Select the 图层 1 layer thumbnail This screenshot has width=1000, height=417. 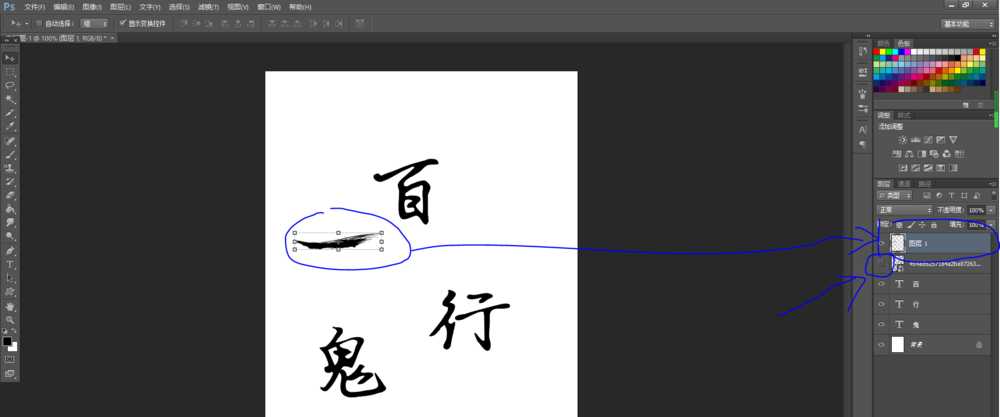click(x=897, y=243)
